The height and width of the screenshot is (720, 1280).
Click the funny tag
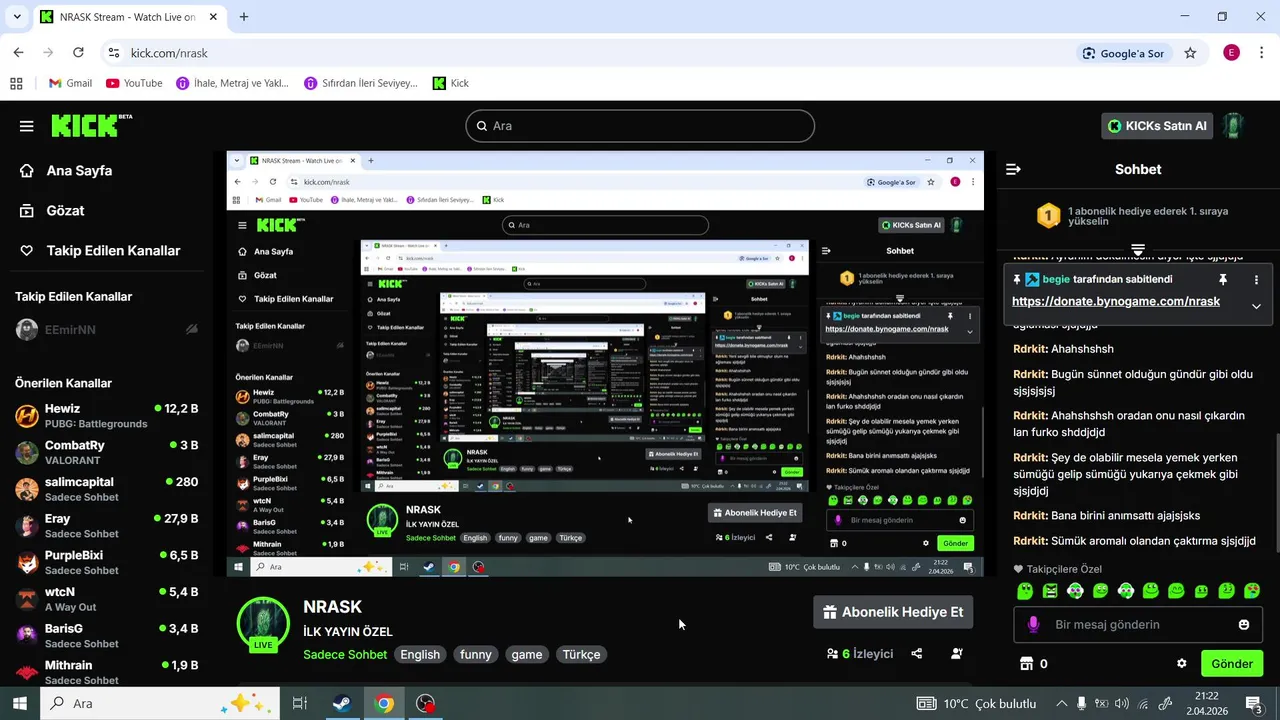[475, 654]
